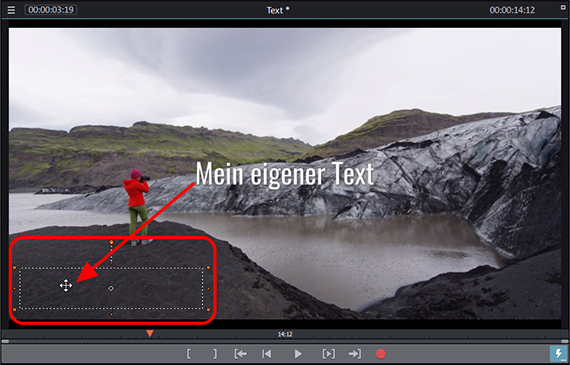Image resolution: width=570 pixels, height=365 pixels.
Task: Set the range in-point with the [ button
Action: point(189,353)
